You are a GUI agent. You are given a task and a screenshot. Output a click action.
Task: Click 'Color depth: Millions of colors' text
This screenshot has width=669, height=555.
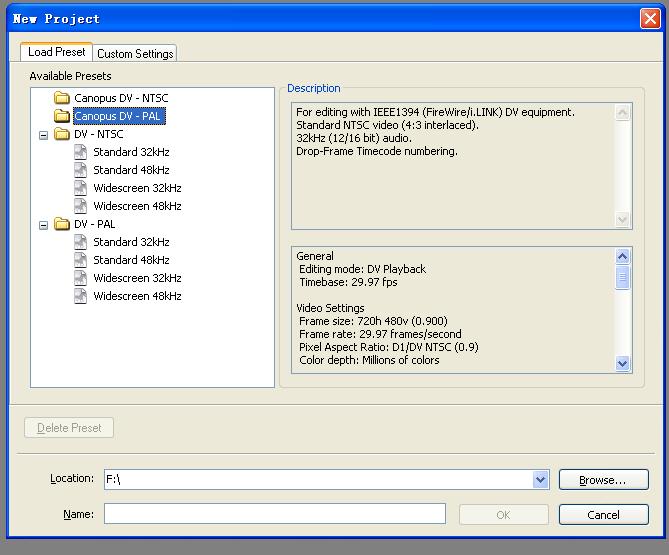click(369, 360)
